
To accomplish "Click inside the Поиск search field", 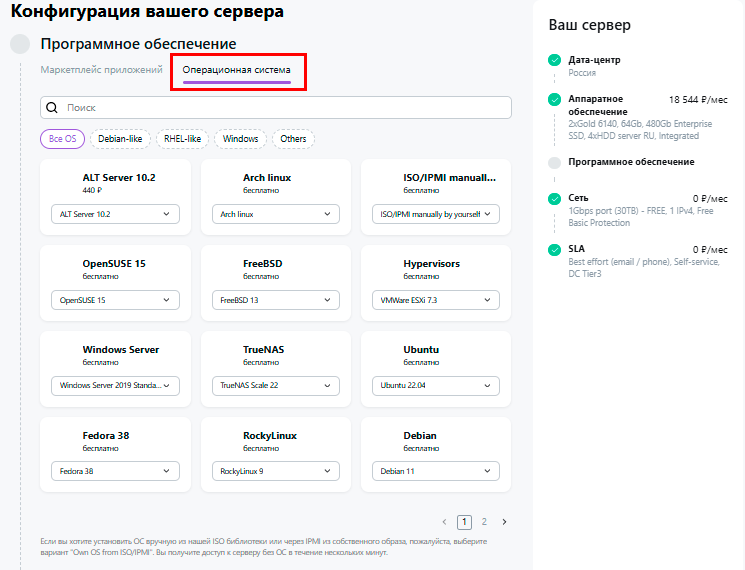I will pyautogui.click(x=276, y=108).
